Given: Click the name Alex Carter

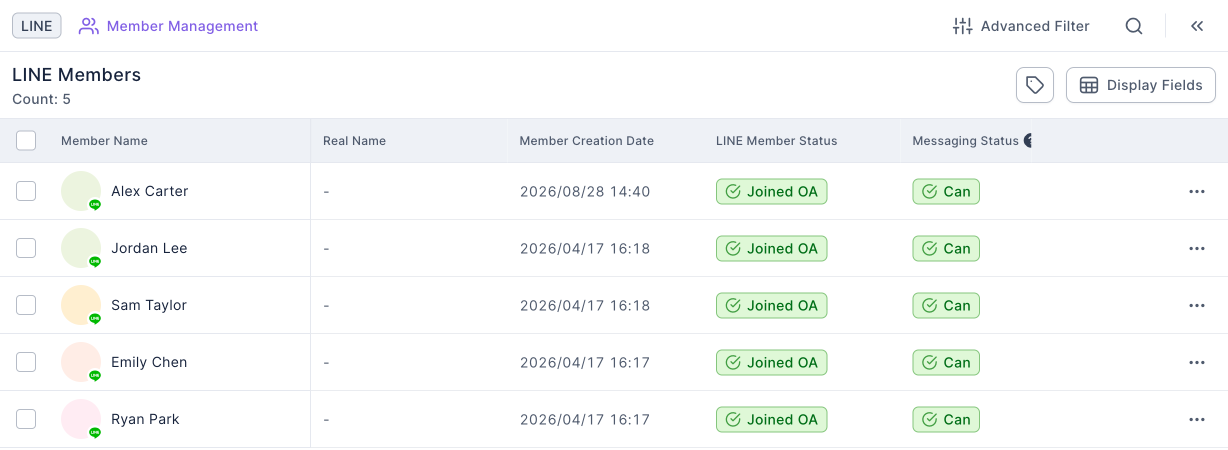Looking at the screenshot, I should tap(149, 191).
